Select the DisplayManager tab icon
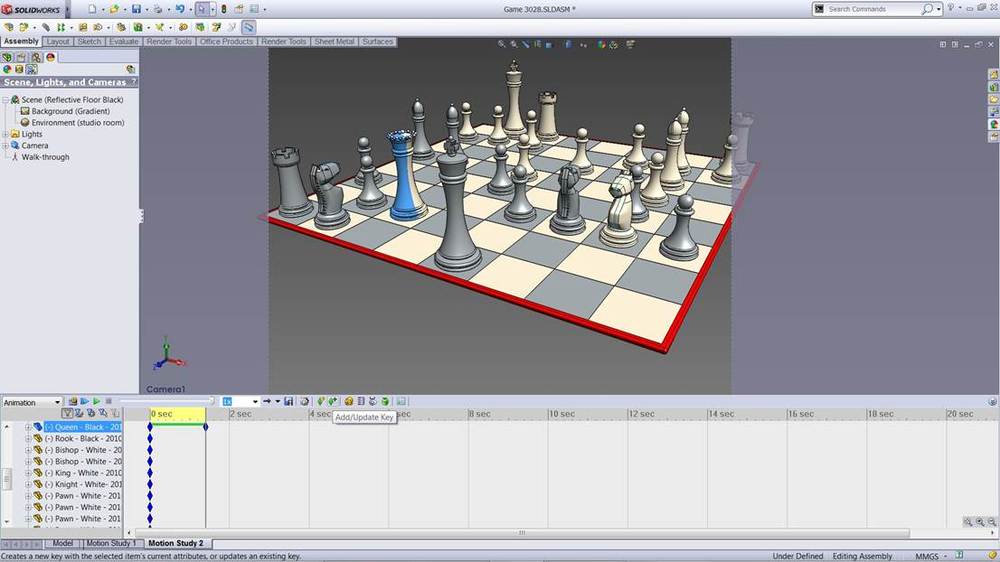 [50, 57]
